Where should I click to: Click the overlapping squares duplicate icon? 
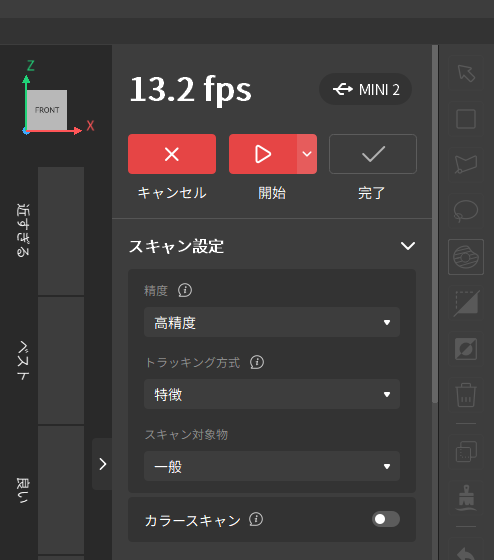(x=466, y=451)
